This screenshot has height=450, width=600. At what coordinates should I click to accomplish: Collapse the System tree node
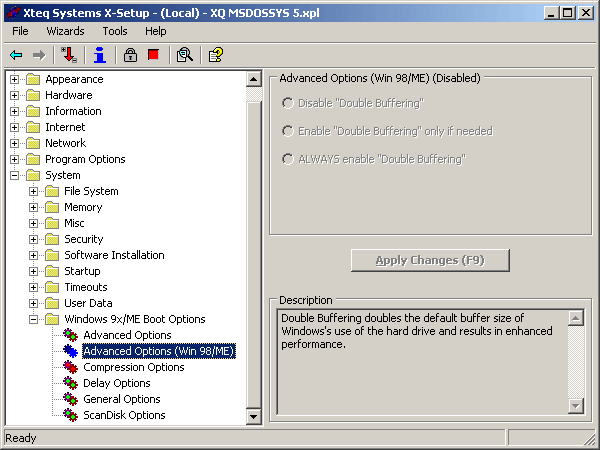(15, 176)
